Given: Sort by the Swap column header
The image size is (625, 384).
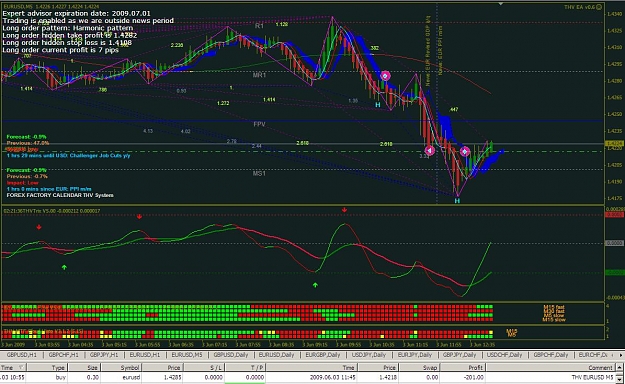Looking at the screenshot, I should [x=419, y=368].
